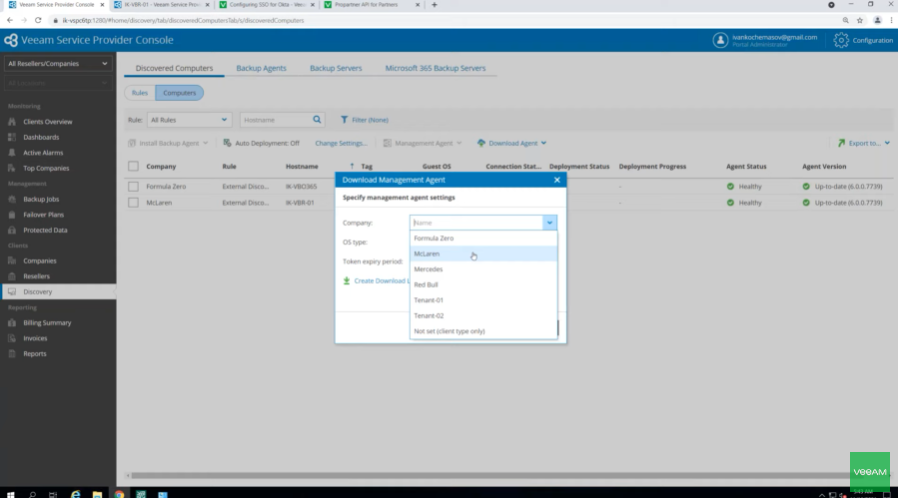Open Resellers under Clients
The width and height of the screenshot is (898, 498).
tap(36, 276)
